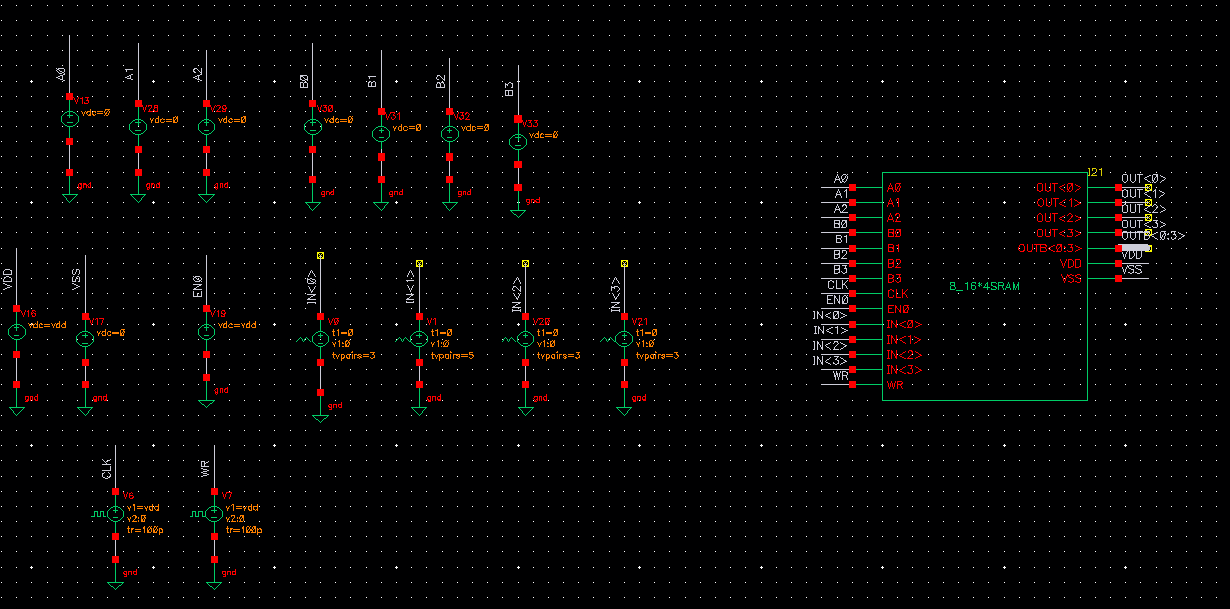Image resolution: width=1230 pixels, height=609 pixels.
Task: Select the OUT<0> wire label right of SRAM block
Action: point(1143,179)
